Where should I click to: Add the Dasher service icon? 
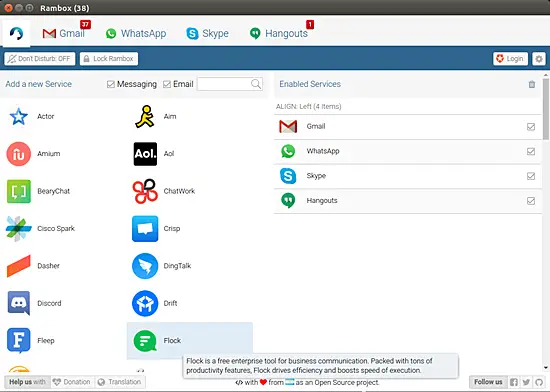click(x=19, y=266)
